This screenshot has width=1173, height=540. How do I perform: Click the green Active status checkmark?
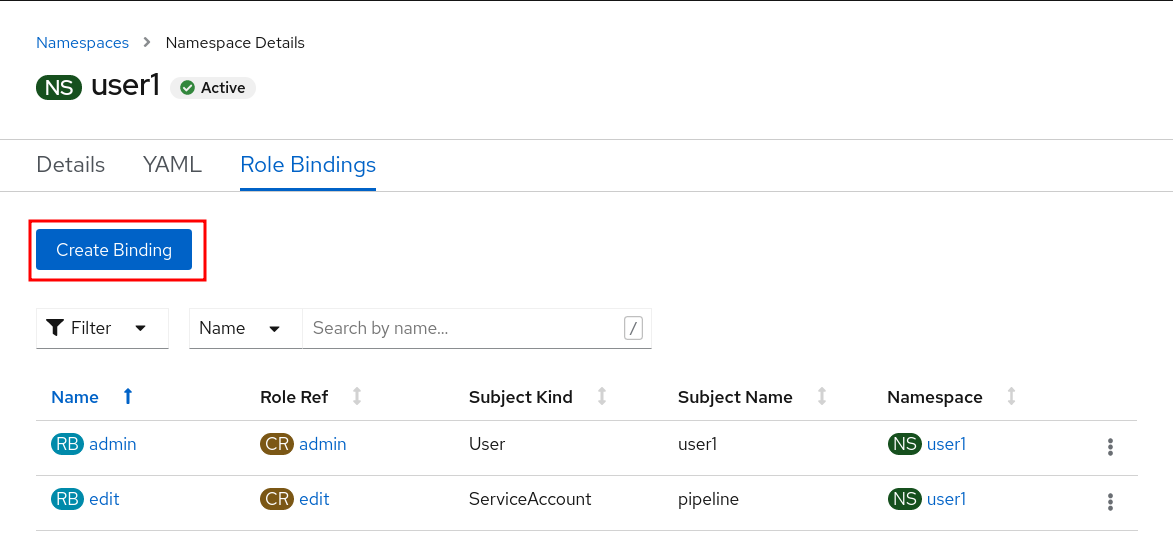[x=187, y=88]
